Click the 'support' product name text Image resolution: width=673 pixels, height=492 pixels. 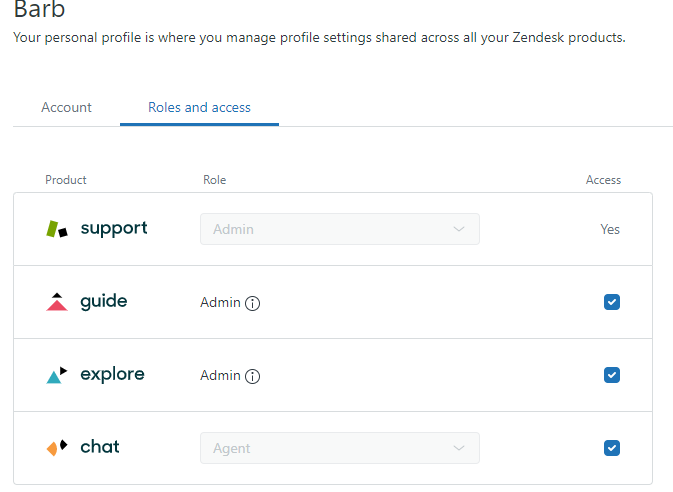coord(113,228)
